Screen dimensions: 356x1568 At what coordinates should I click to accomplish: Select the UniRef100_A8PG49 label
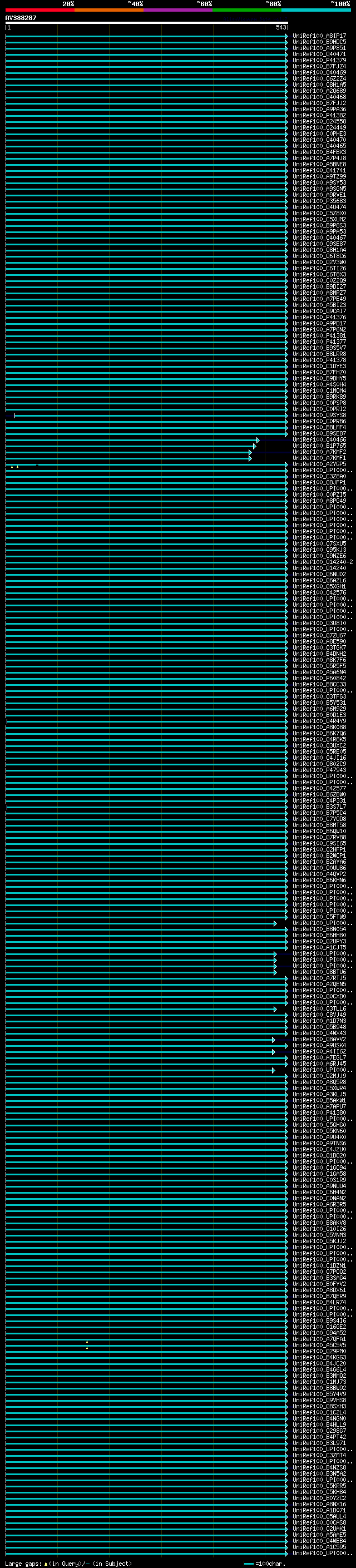point(319,501)
